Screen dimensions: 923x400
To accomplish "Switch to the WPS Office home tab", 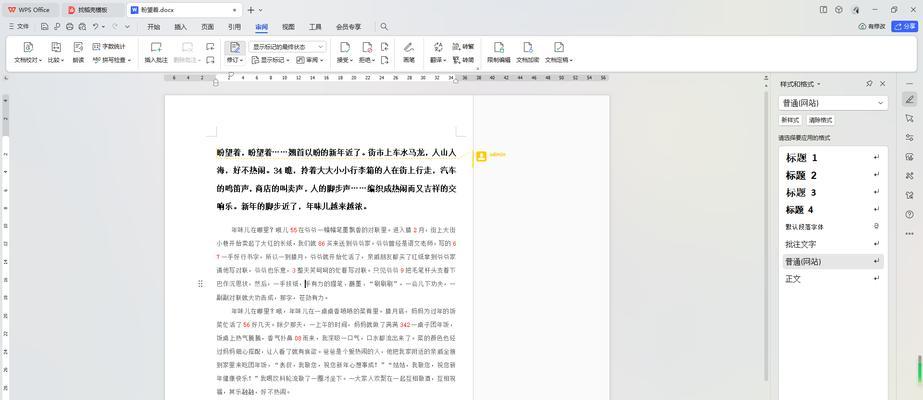I will [29, 10].
